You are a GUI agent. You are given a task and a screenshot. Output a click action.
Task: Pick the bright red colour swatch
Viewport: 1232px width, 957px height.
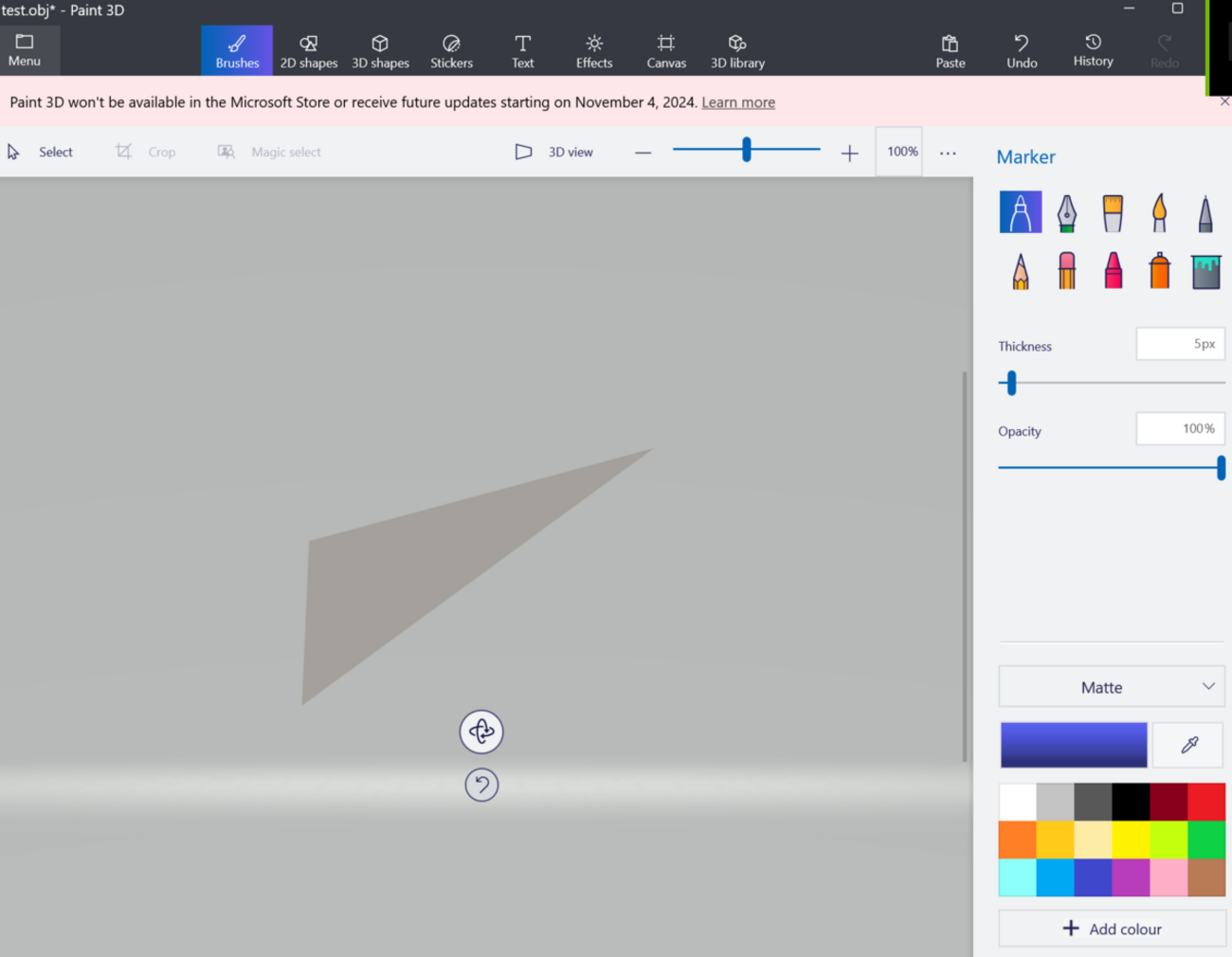(1206, 802)
